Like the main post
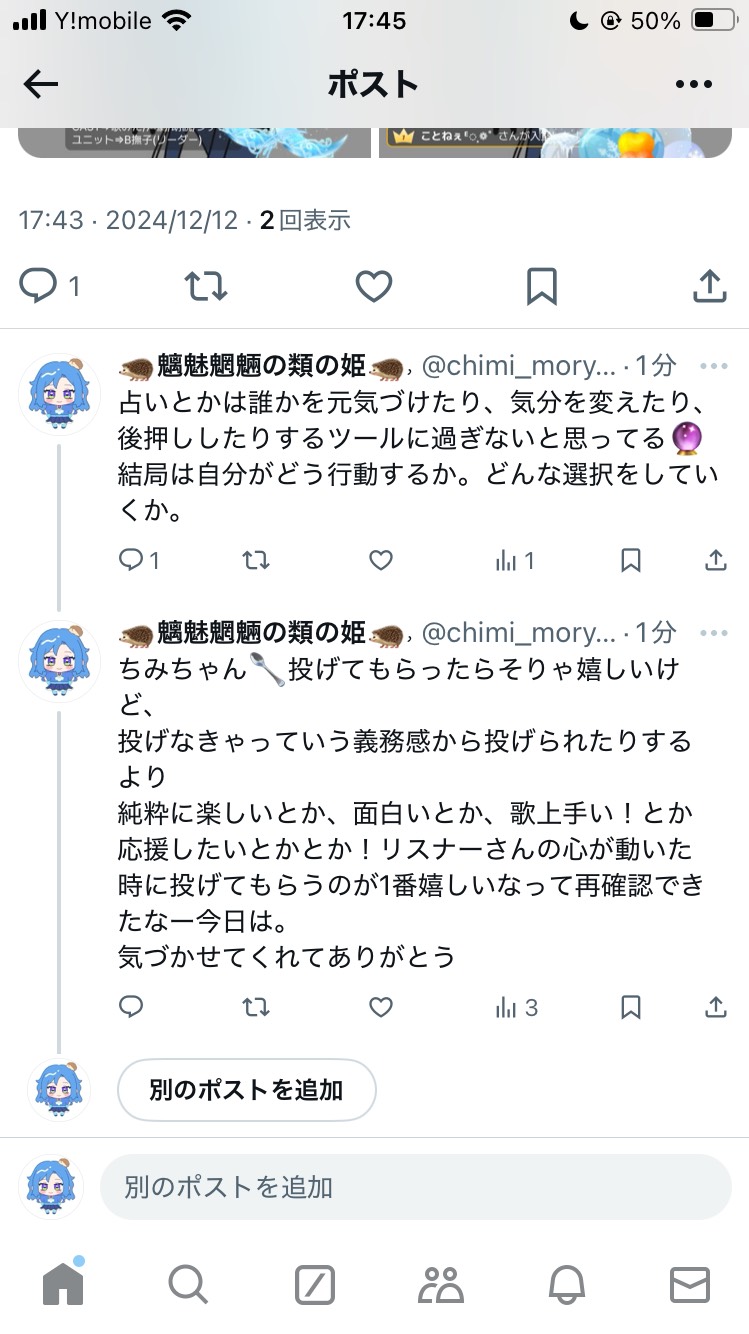Viewport: 749px width, 1334px height. pos(373,287)
